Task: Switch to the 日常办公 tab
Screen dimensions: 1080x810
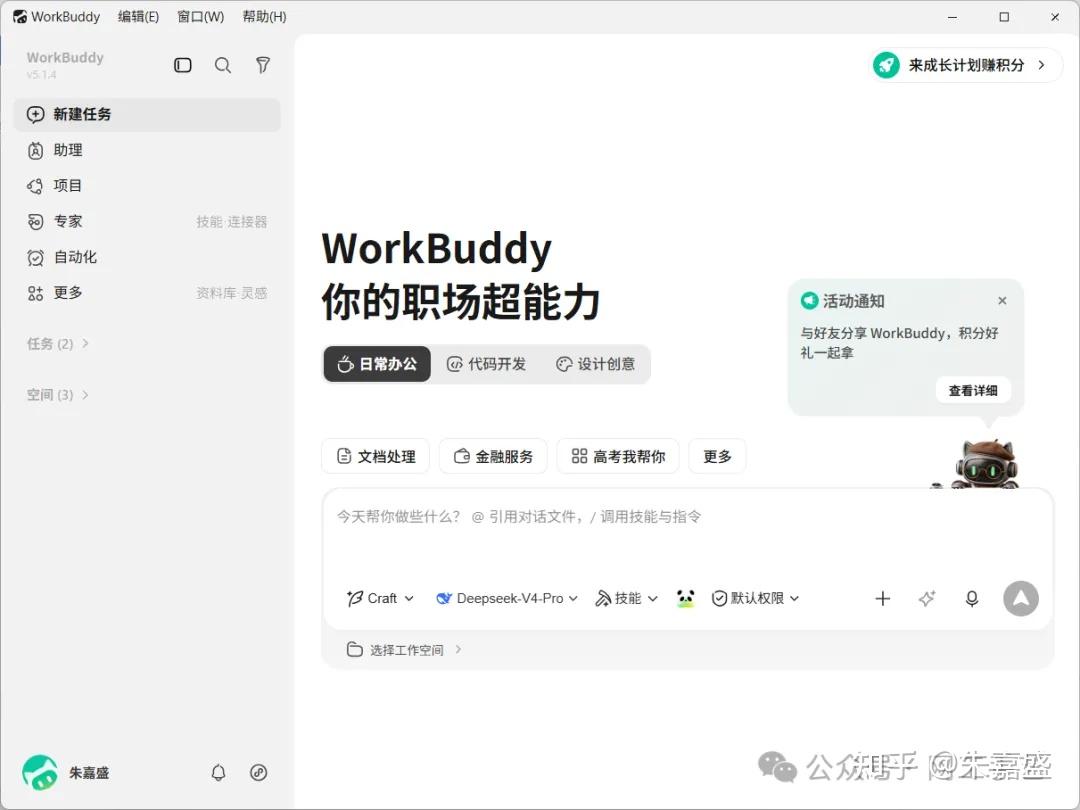Action: pos(377,364)
